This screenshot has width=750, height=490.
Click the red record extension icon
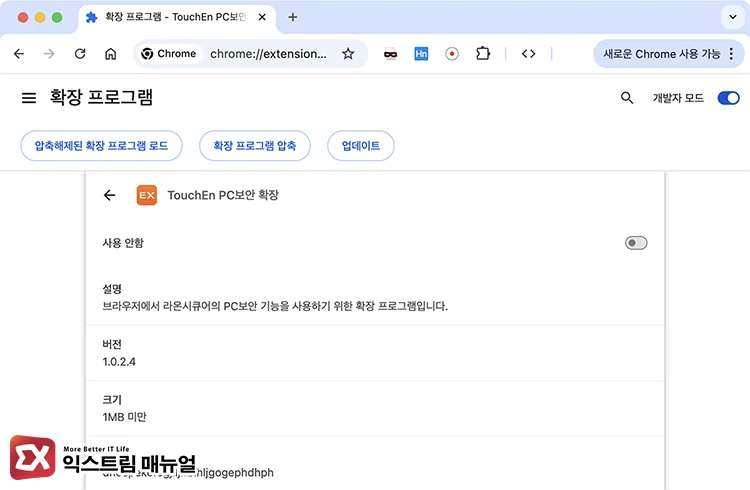[452, 54]
